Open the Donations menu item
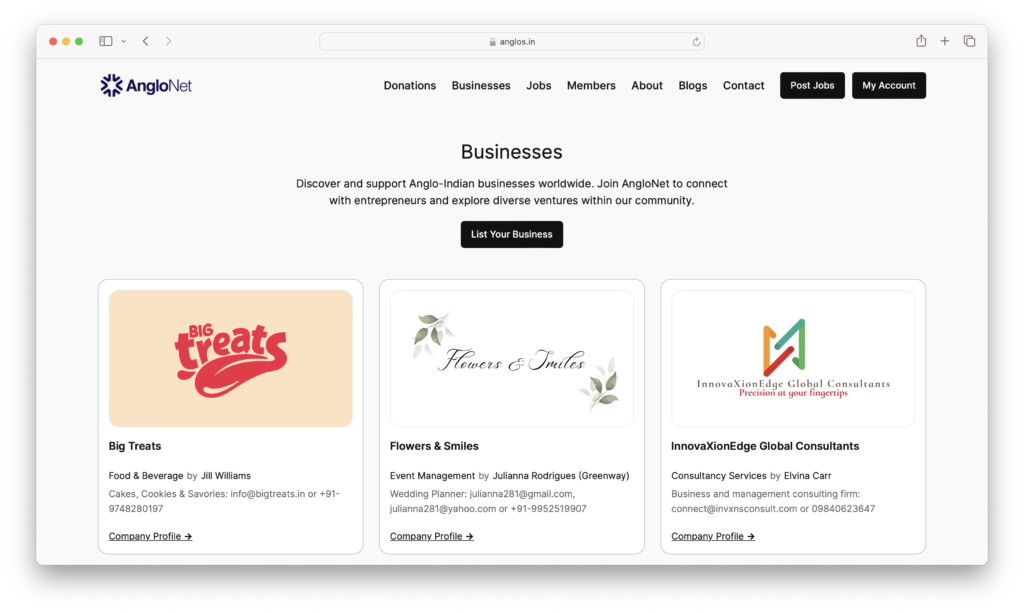 [409, 86]
